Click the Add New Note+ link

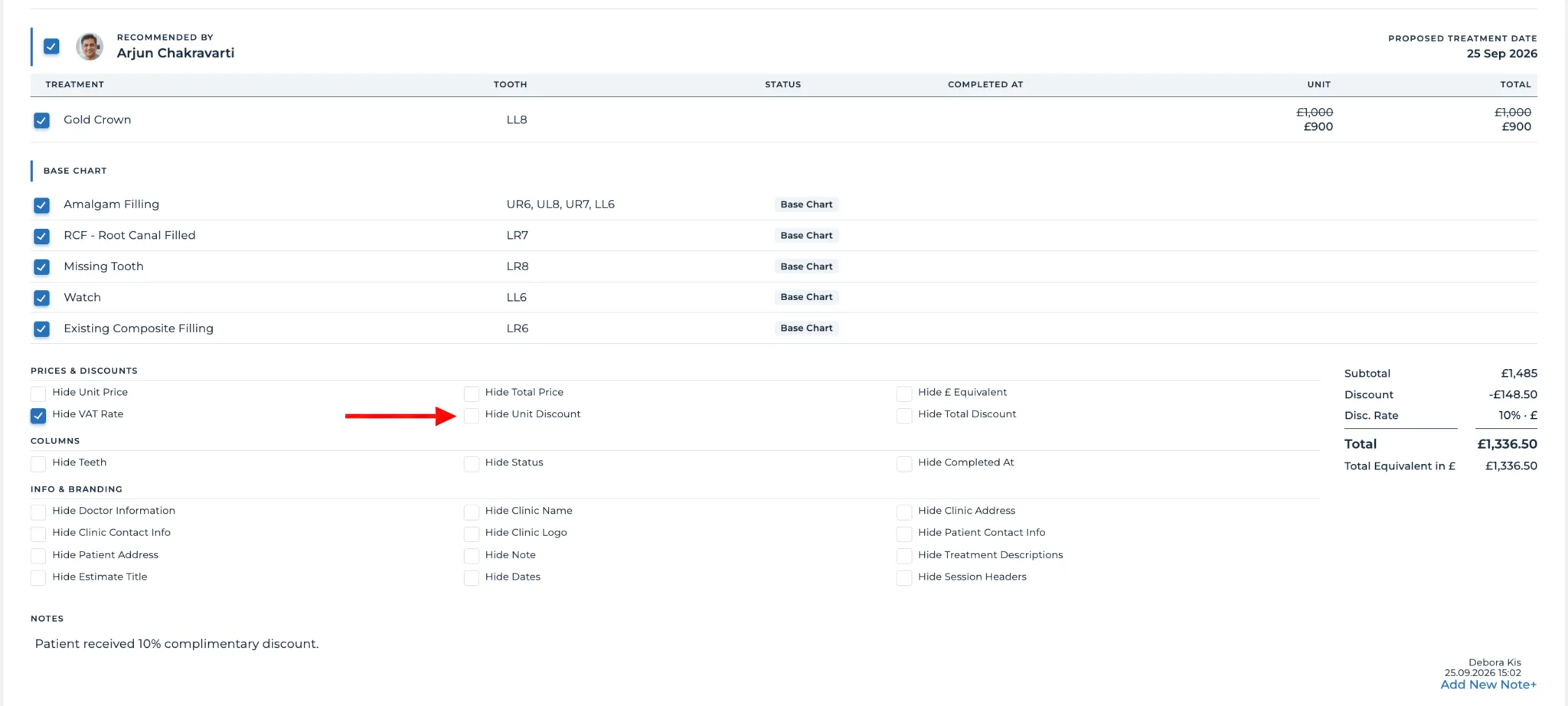pos(1488,685)
